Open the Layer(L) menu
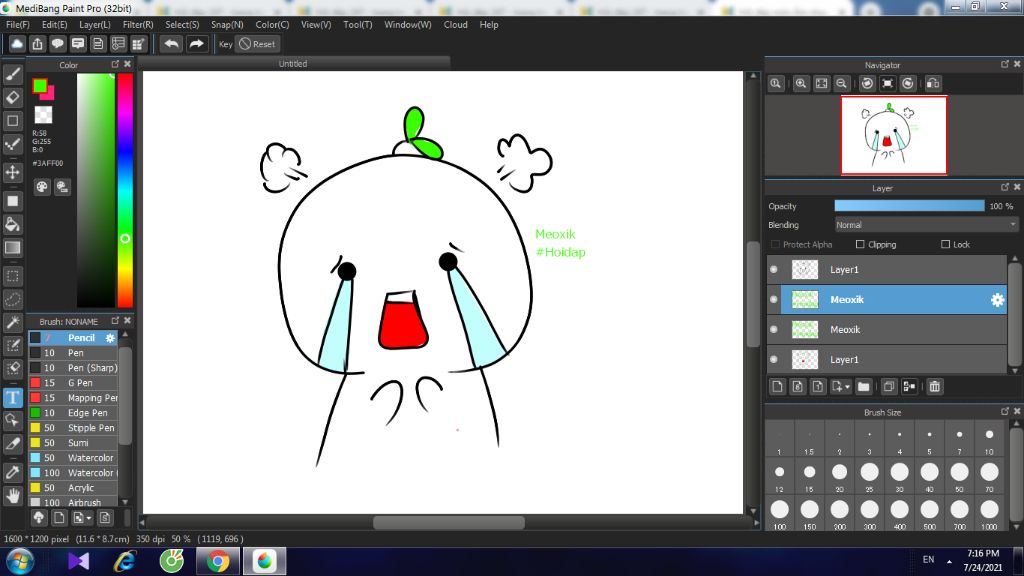Image resolution: width=1024 pixels, height=576 pixels. pyautogui.click(x=95, y=24)
